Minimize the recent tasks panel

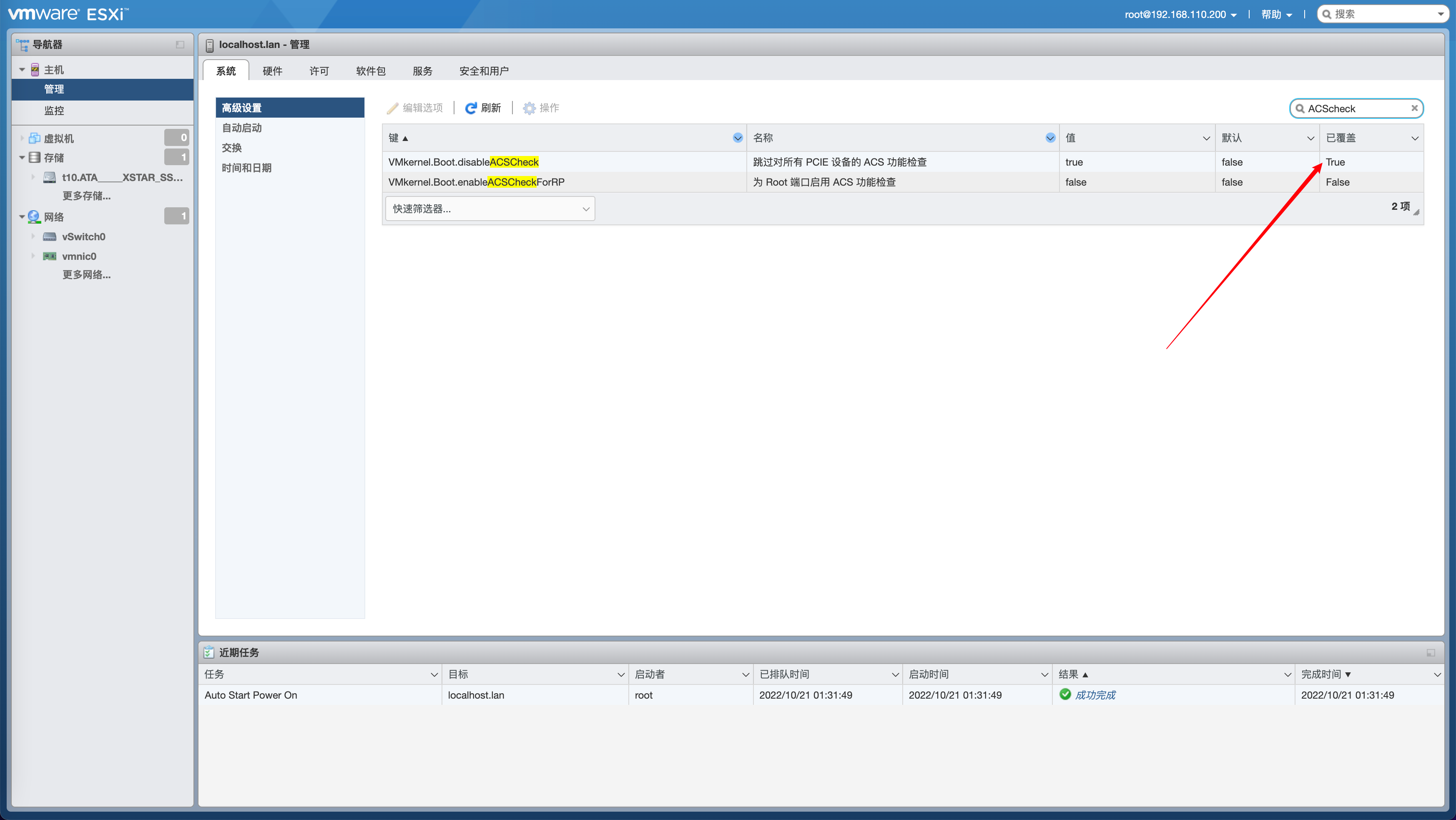click(1431, 653)
